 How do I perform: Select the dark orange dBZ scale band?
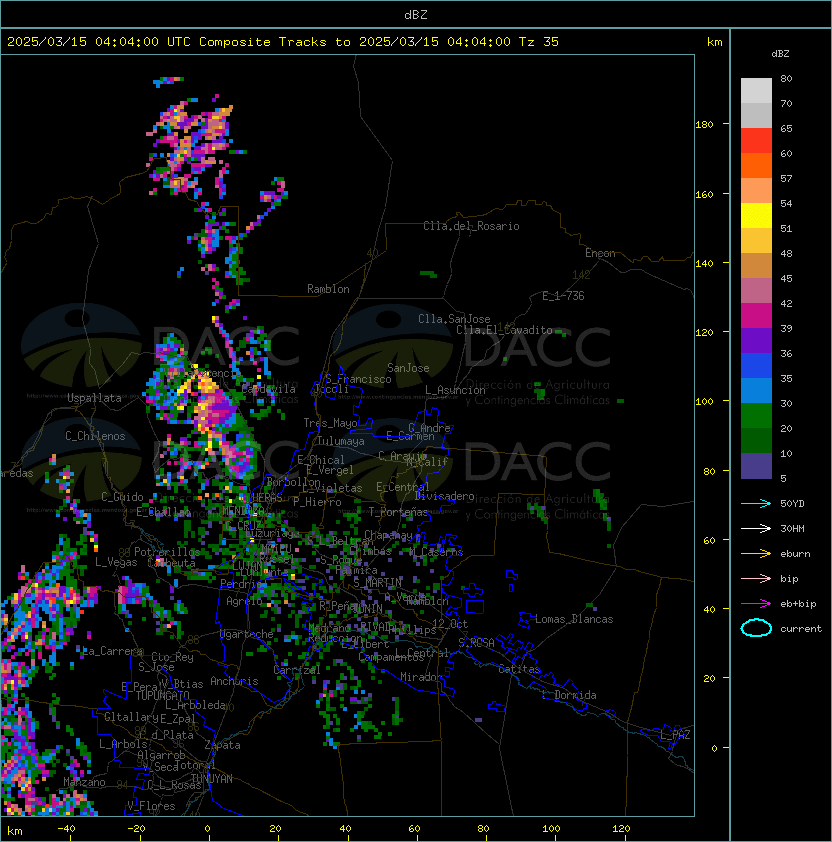pos(756,165)
